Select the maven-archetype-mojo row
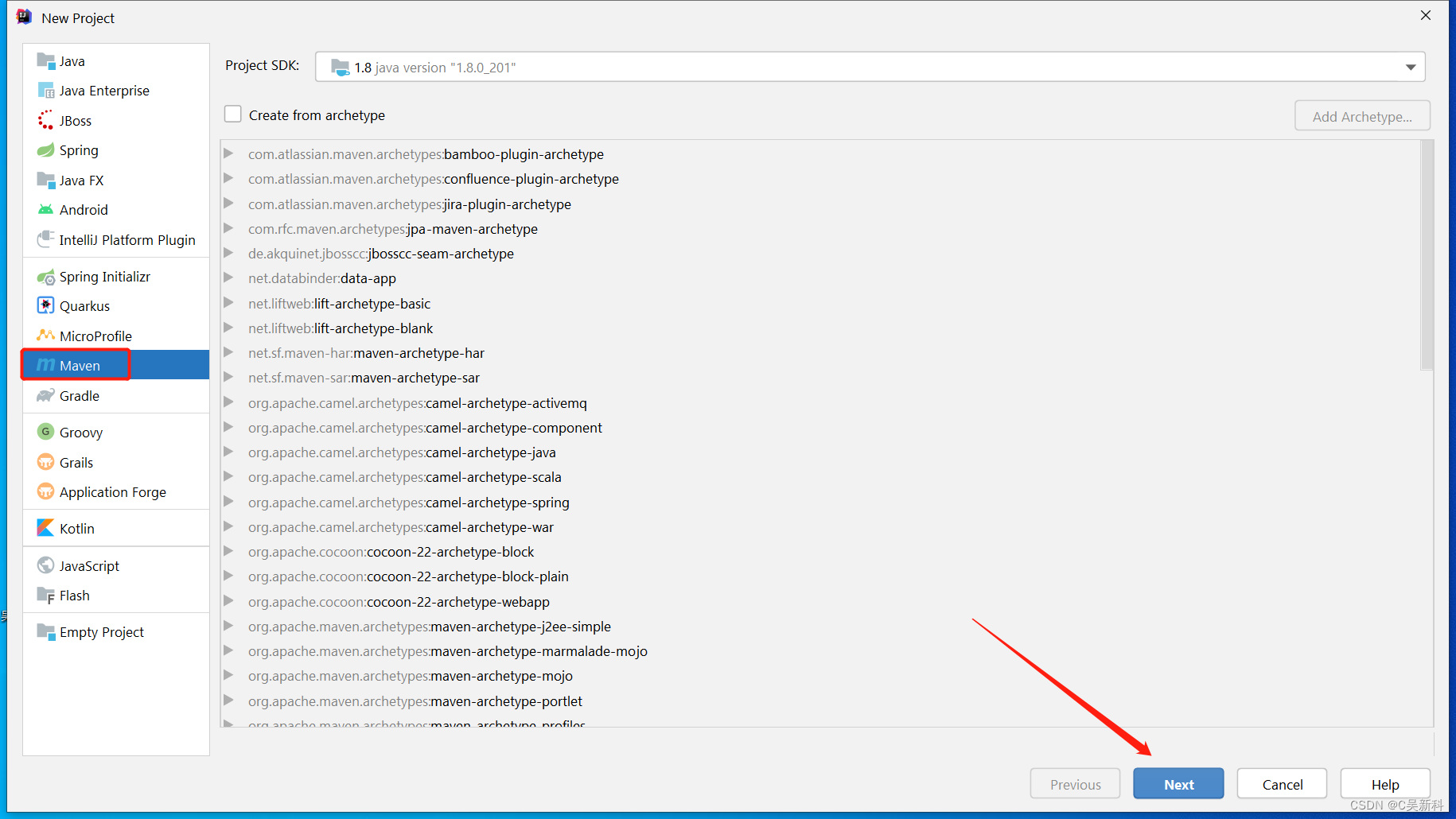The image size is (1456, 819). (x=820, y=676)
